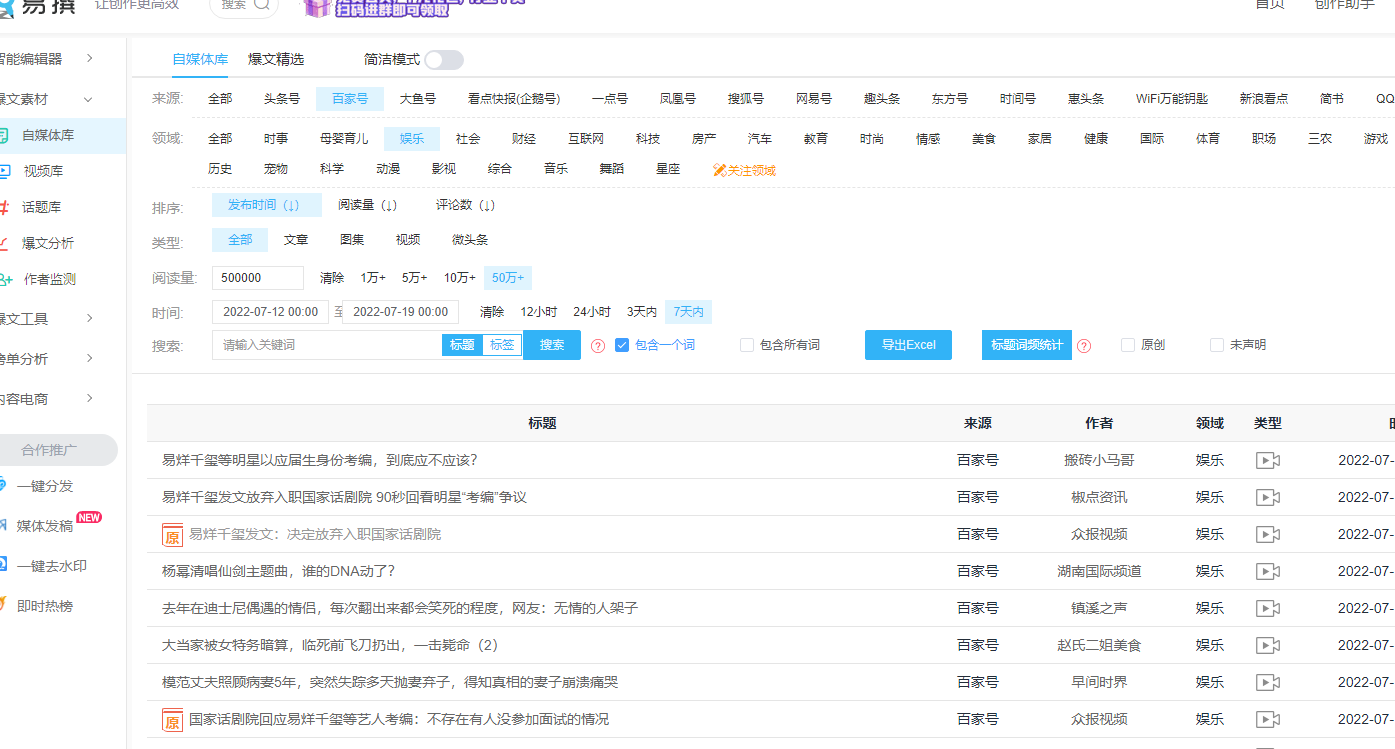The image size is (1395, 749).
Task: Open 即时热榜 in the sidebar
Action: click(44, 606)
